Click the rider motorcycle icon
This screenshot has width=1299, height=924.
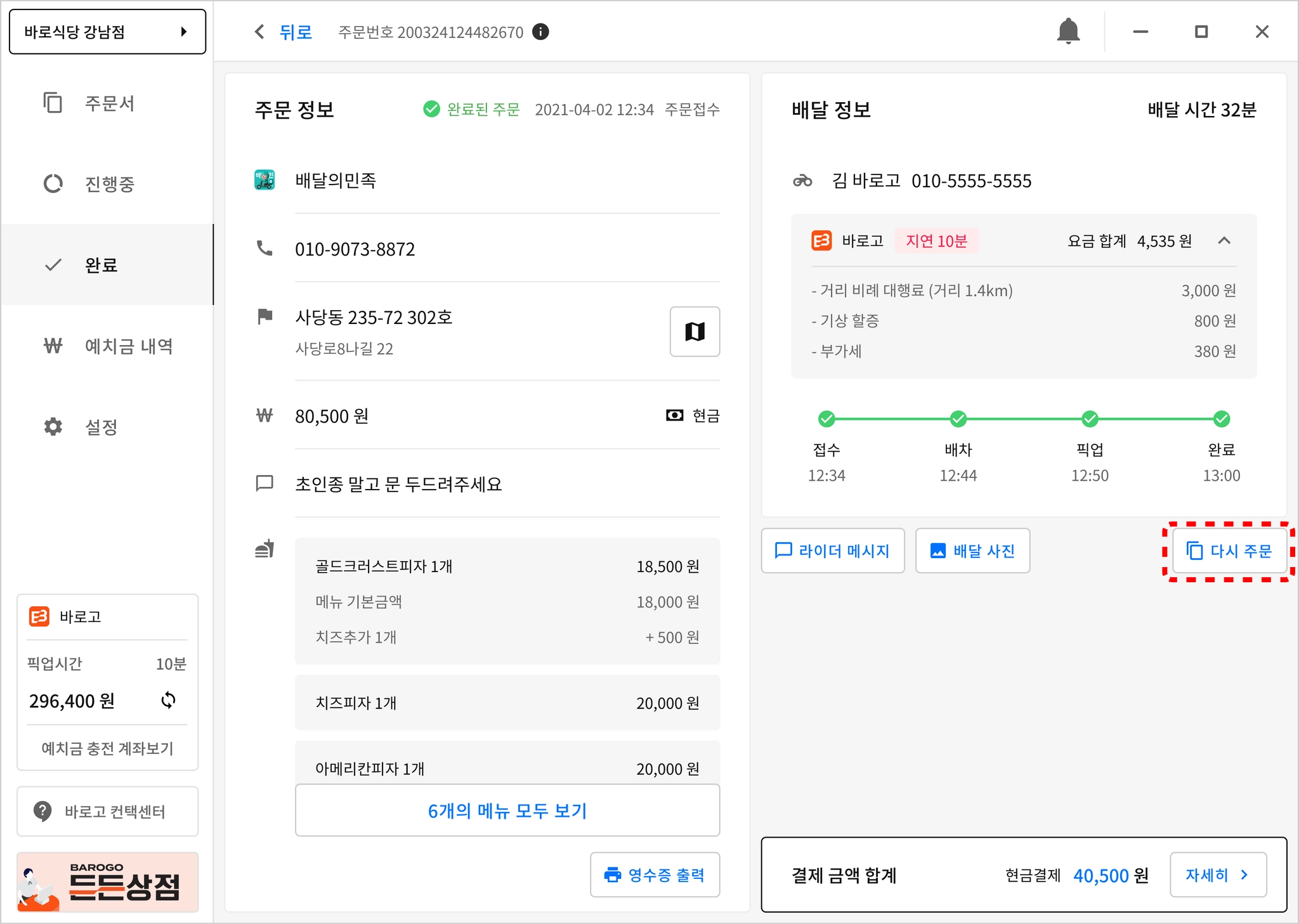[802, 181]
